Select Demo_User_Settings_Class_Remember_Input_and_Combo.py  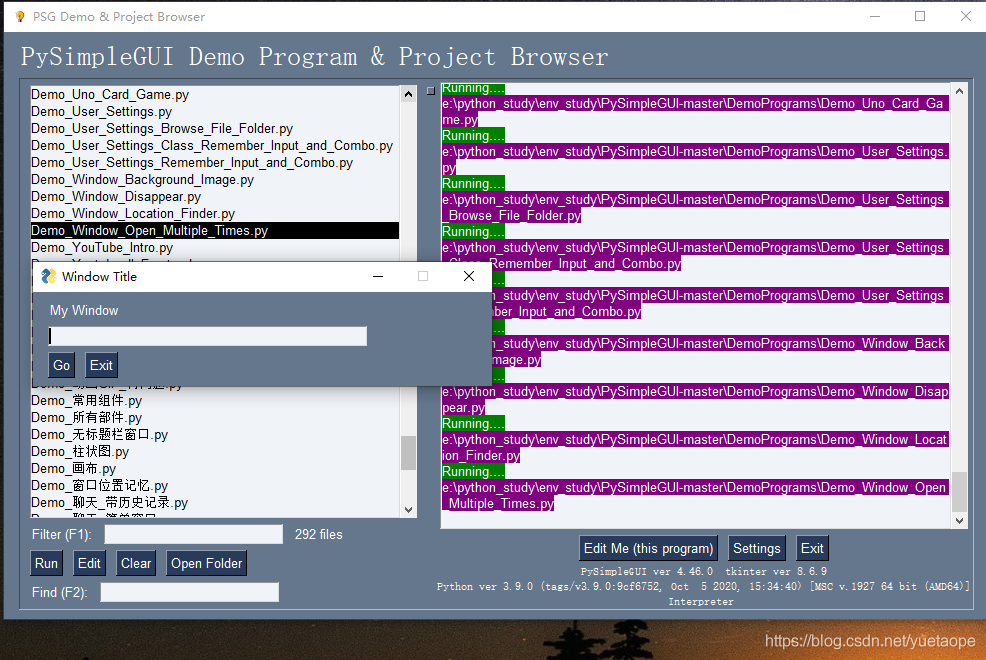click(214, 145)
